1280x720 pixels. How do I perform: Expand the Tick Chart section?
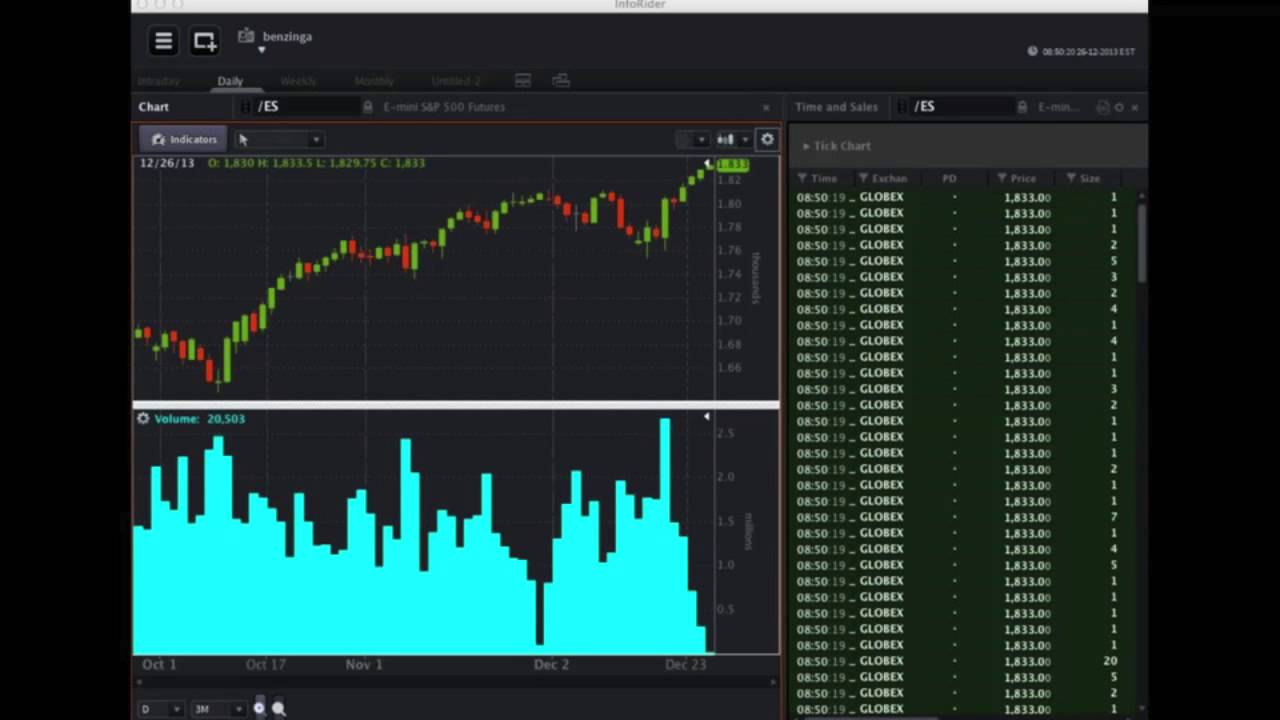coord(806,146)
